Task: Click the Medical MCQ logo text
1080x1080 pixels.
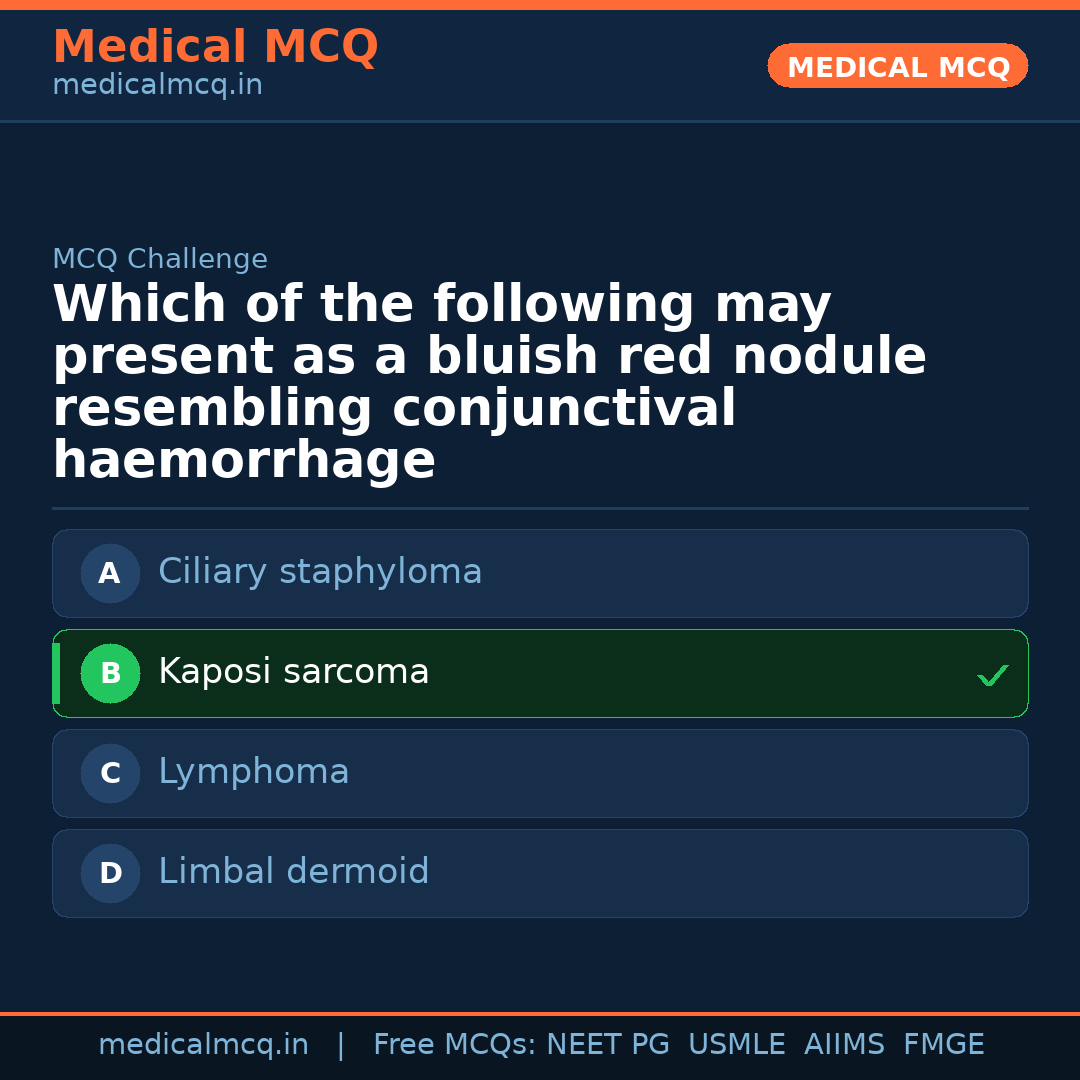Action: [215, 47]
